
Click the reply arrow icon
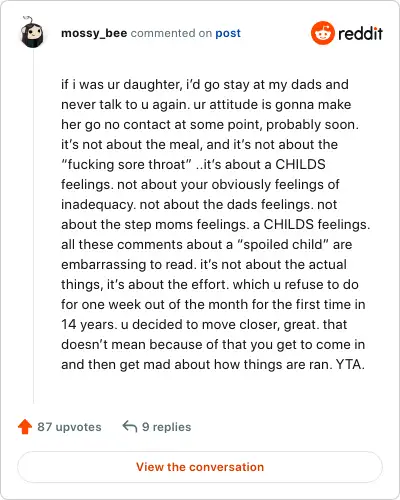pos(130,426)
